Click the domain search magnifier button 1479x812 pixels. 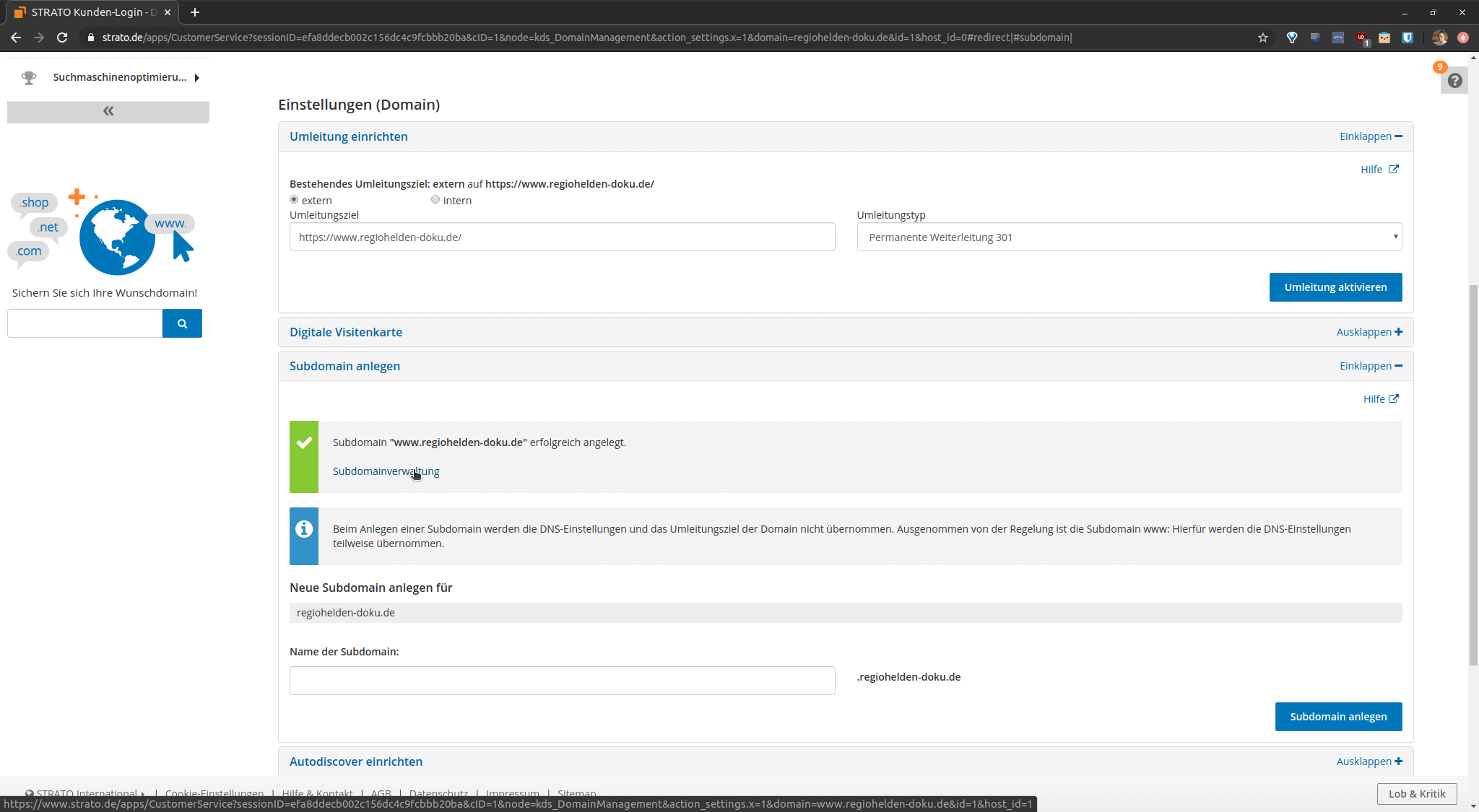[182, 323]
